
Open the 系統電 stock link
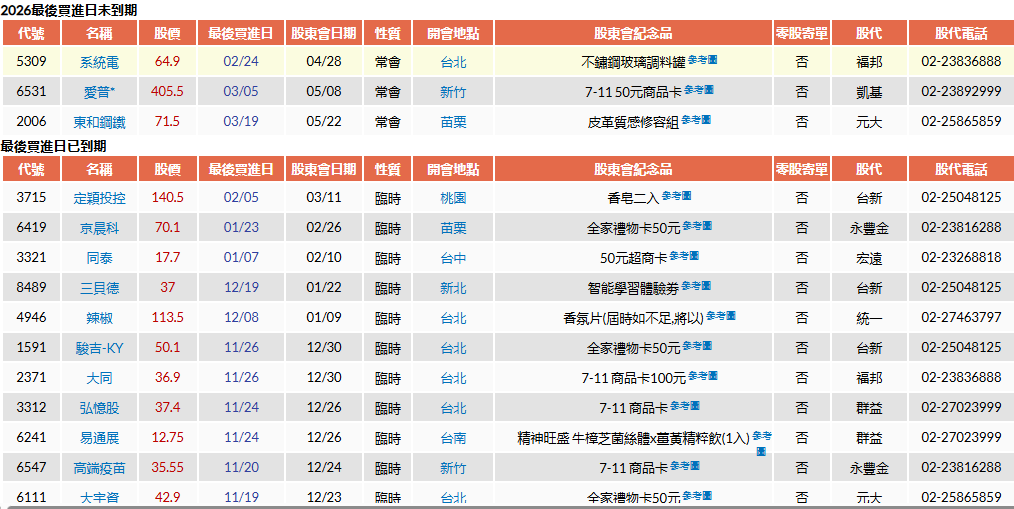(x=100, y=63)
